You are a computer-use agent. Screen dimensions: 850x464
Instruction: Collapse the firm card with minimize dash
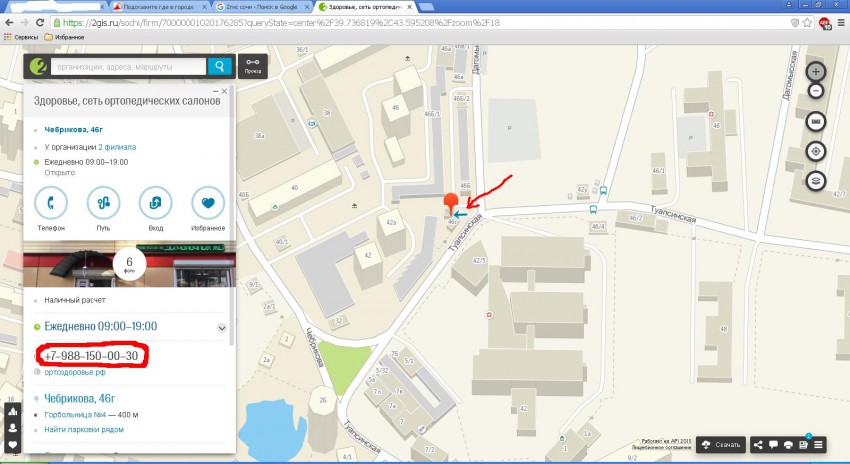coord(216,92)
